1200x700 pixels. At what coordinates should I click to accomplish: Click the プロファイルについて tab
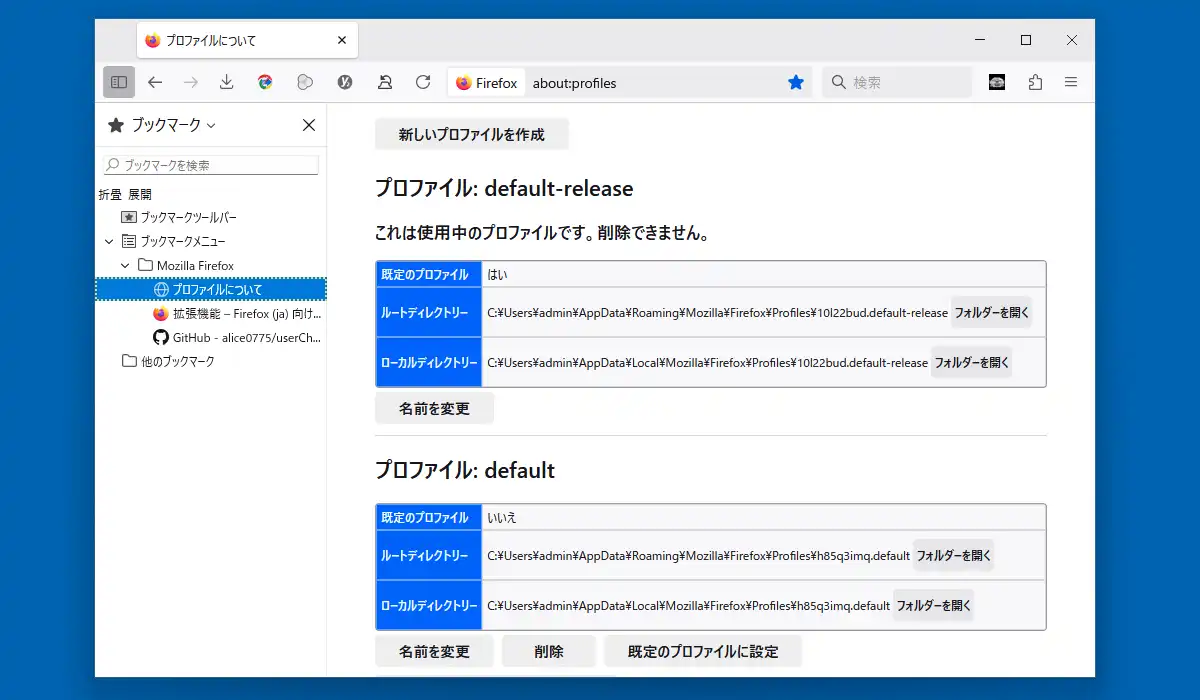click(247, 41)
